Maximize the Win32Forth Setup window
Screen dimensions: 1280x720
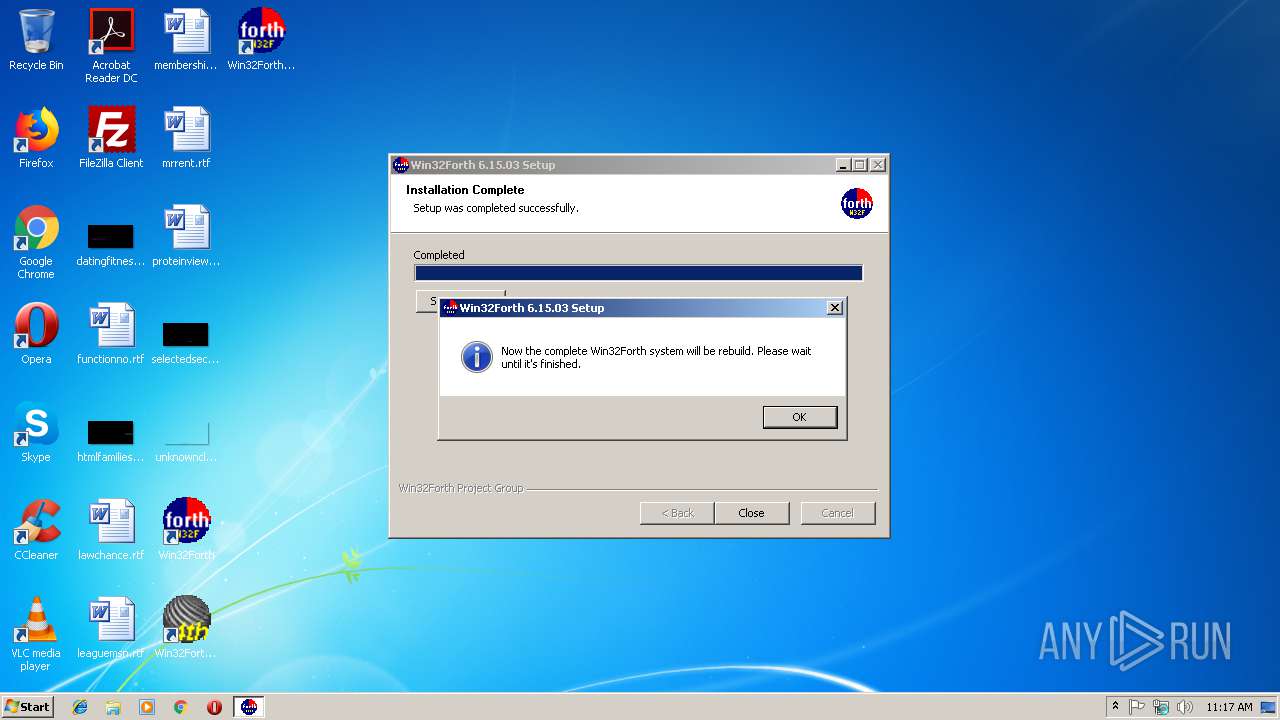click(x=860, y=165)
